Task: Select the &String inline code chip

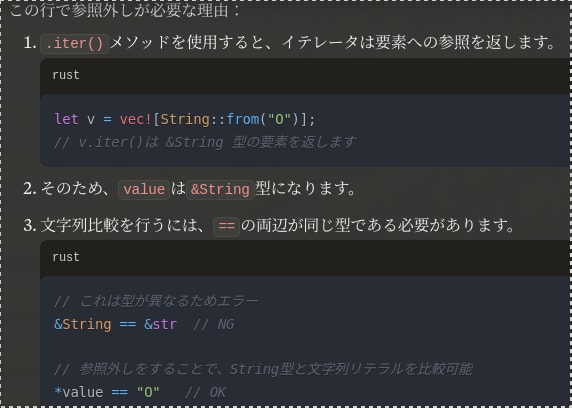Action: 220,189
